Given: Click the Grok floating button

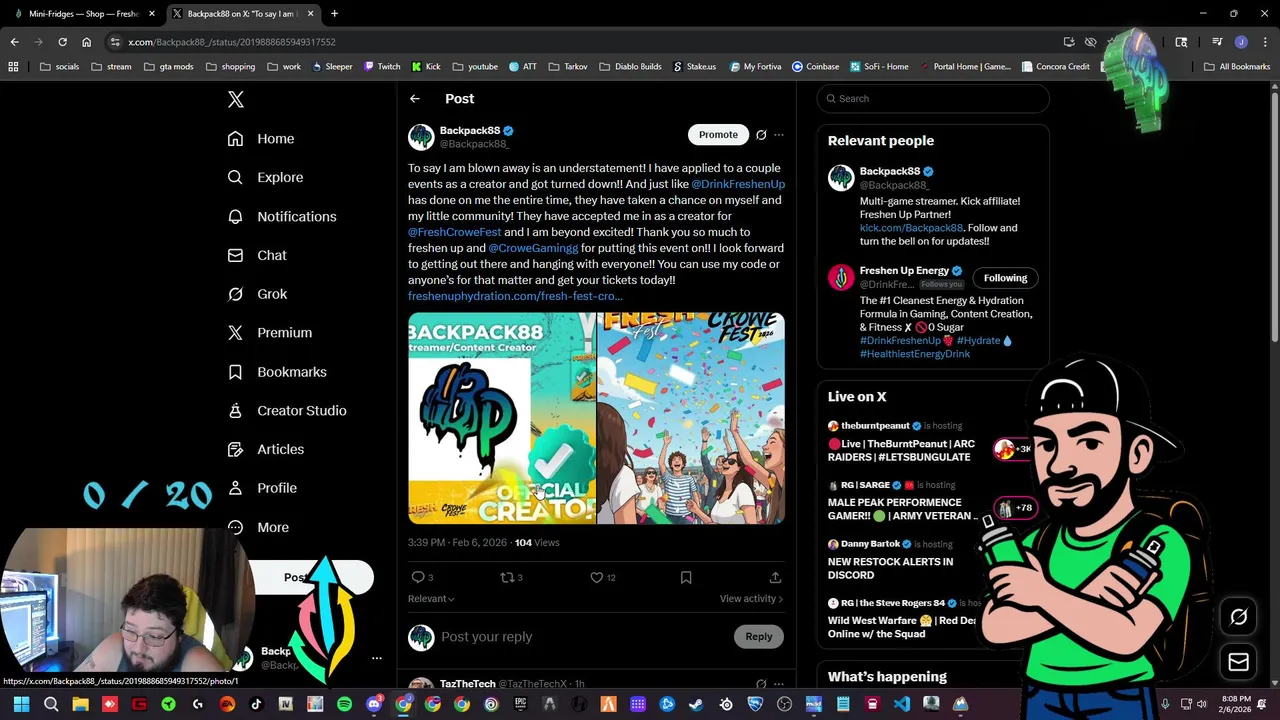Looking at the screenshot, I should (1238, 617).
